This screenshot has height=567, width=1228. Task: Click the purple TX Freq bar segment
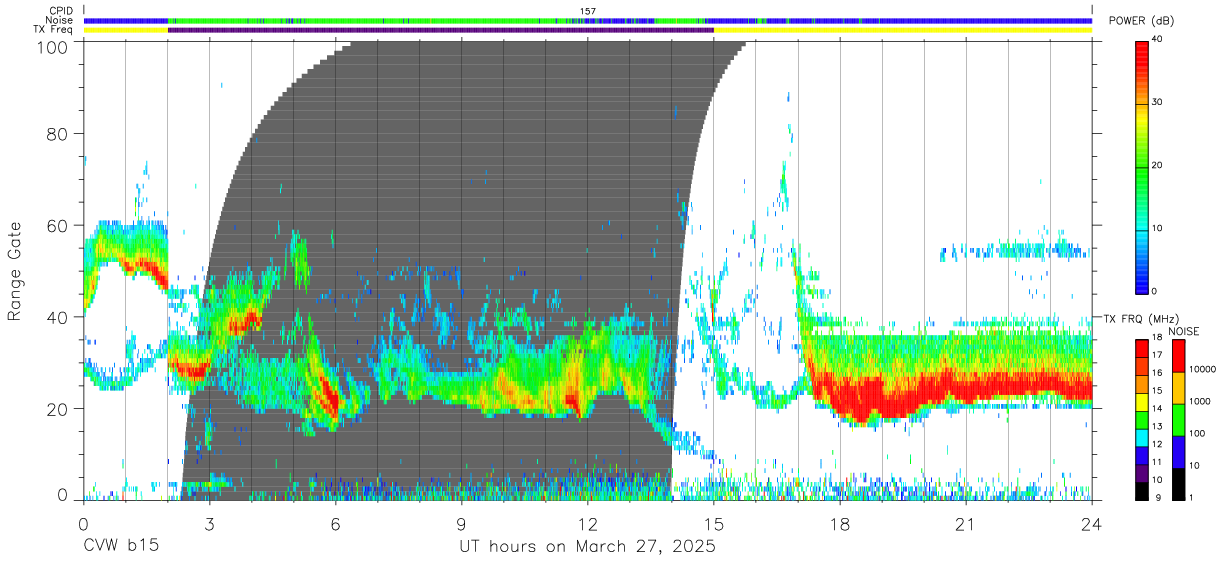pos(440,30)
